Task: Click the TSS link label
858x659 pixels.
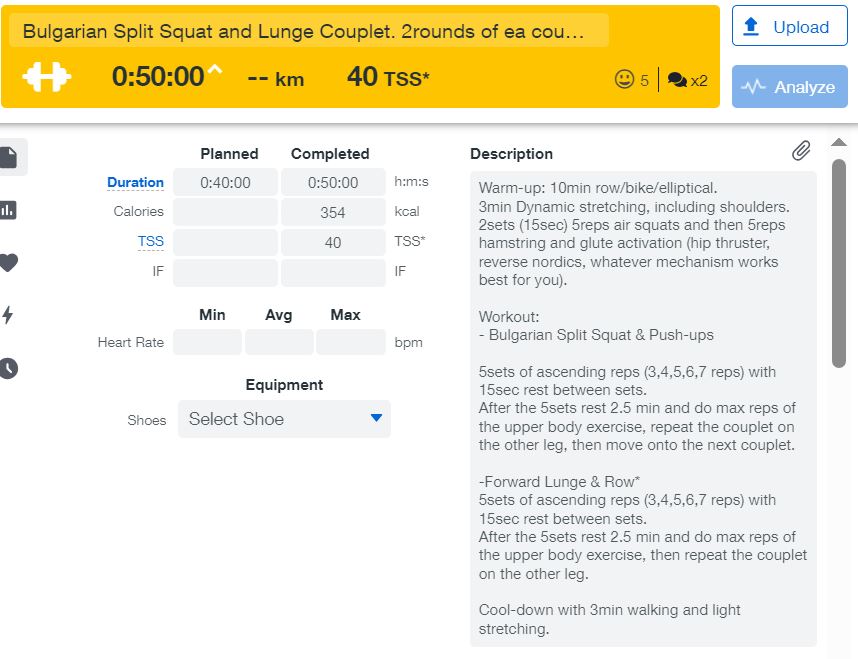Action: [x=150, y=242]
